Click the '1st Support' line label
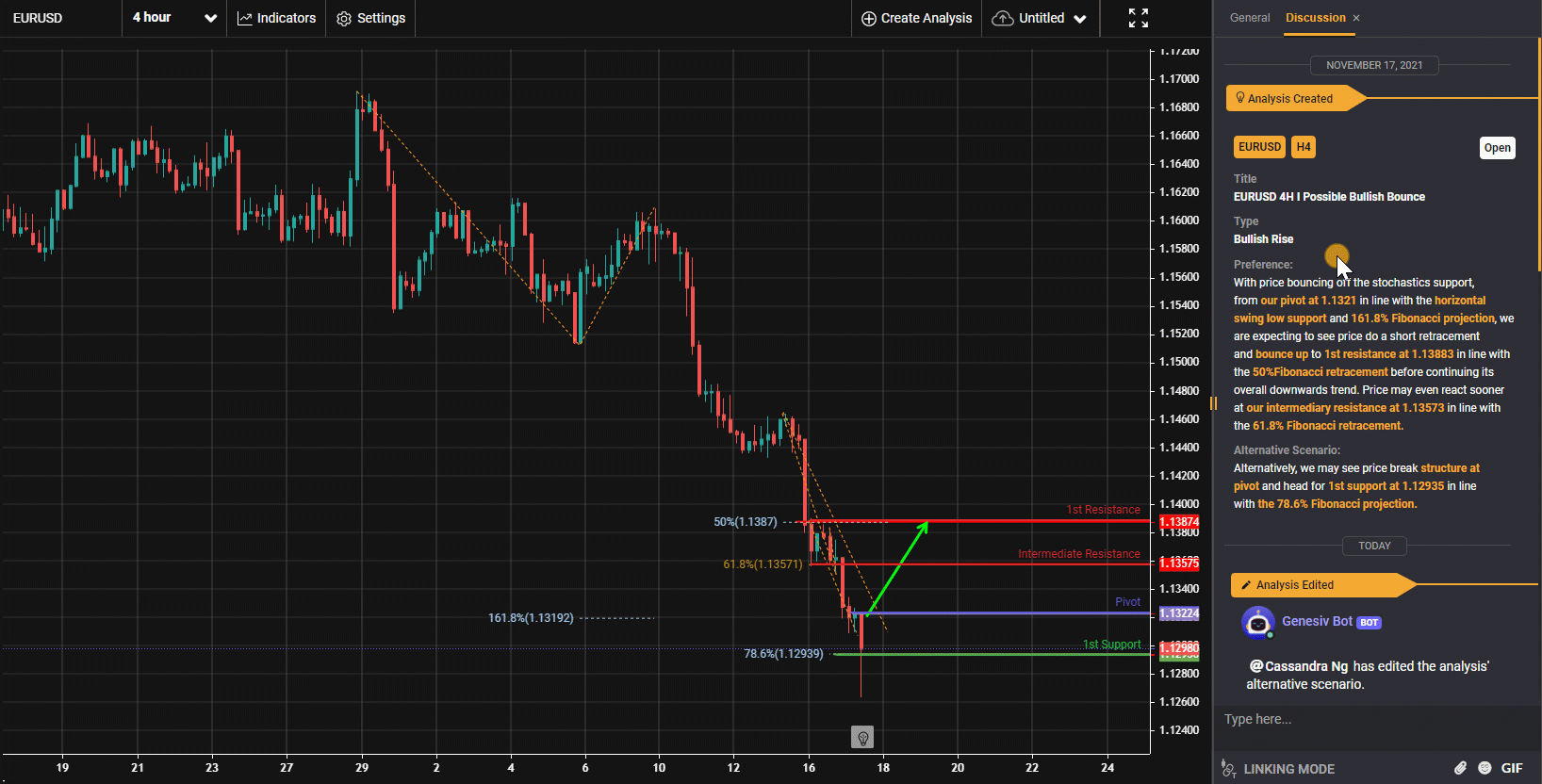 [1111, 645]
